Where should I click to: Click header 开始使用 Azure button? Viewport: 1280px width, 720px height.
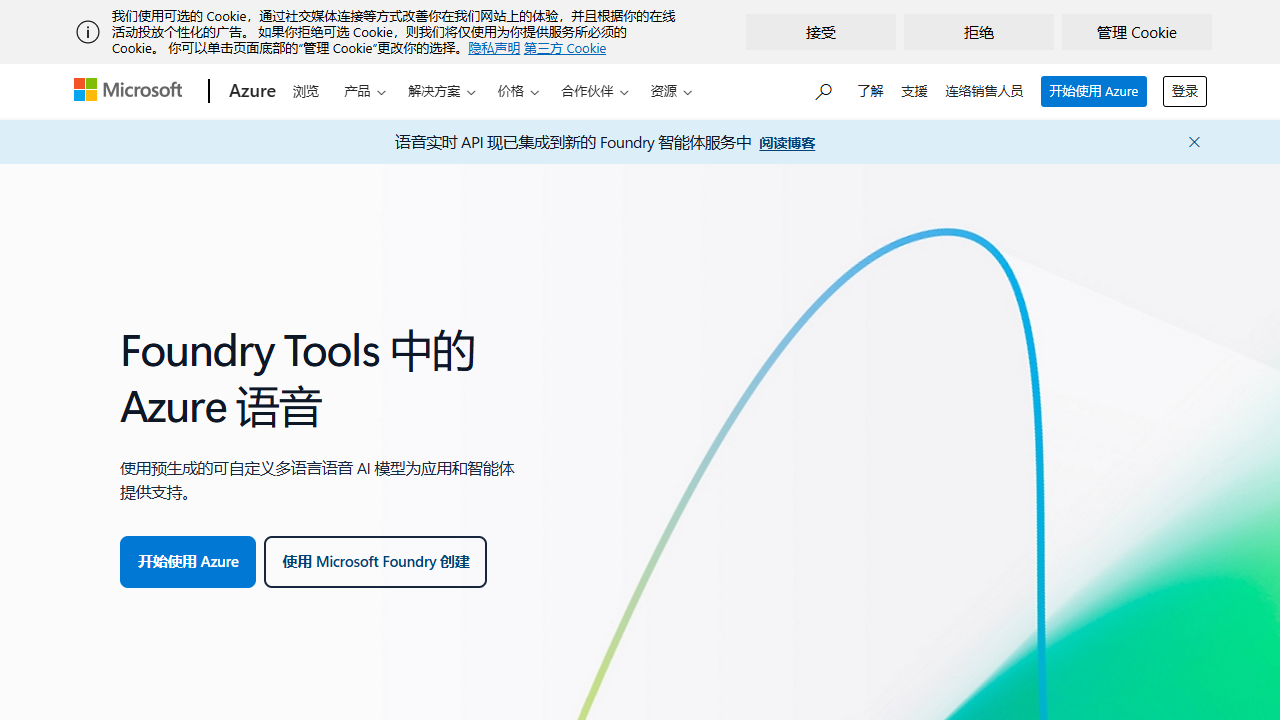[1094, 91]
